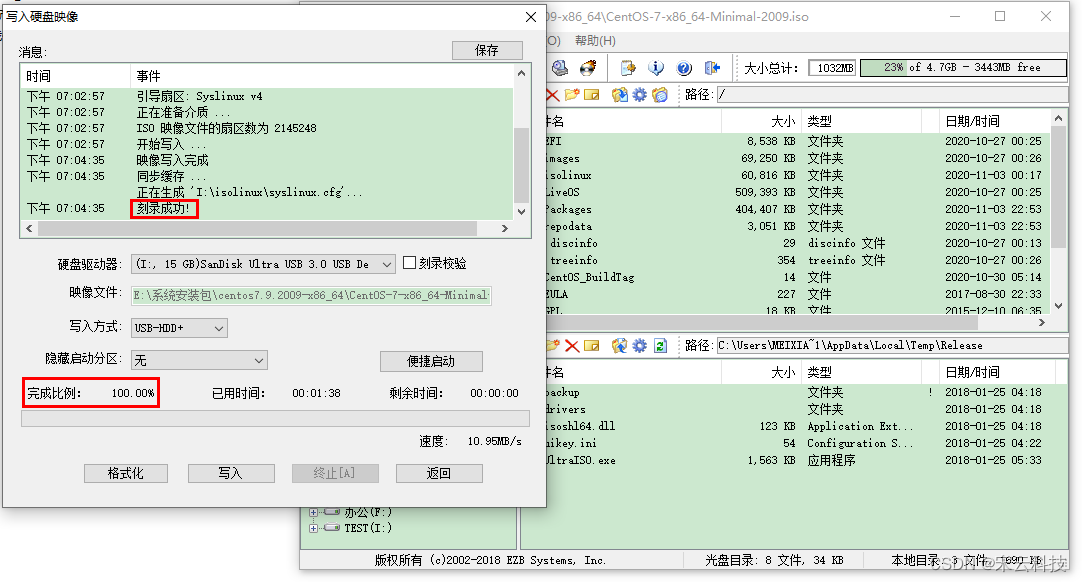The height and width of the screenshot is (582, 1082).
Task: Click the green refresh icon in local pane
Action: (x=660, y=345)
